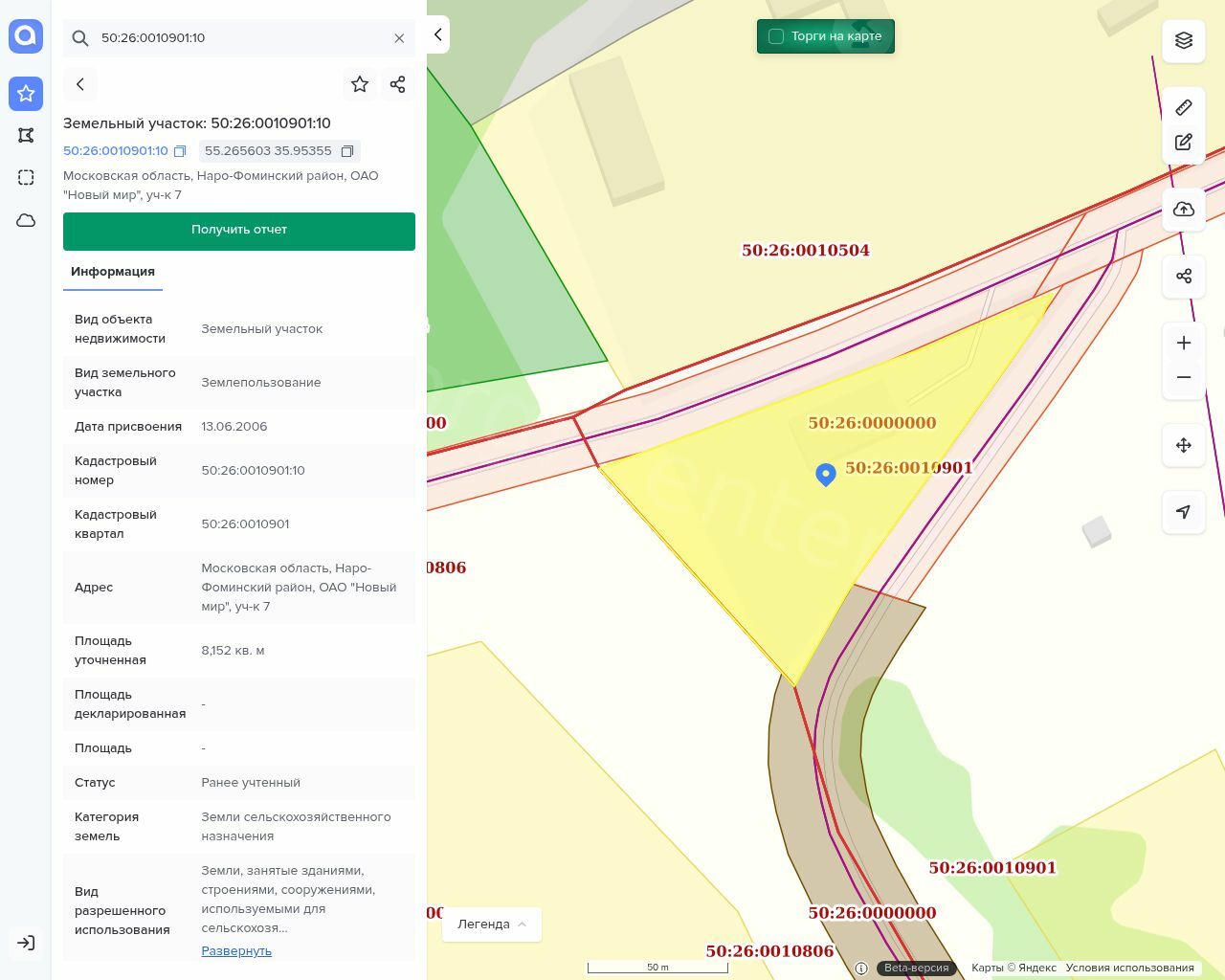Viewport: 1225px width, 980px height.
Task: Open favorites in left sidebar
Action: click(26, 94)
